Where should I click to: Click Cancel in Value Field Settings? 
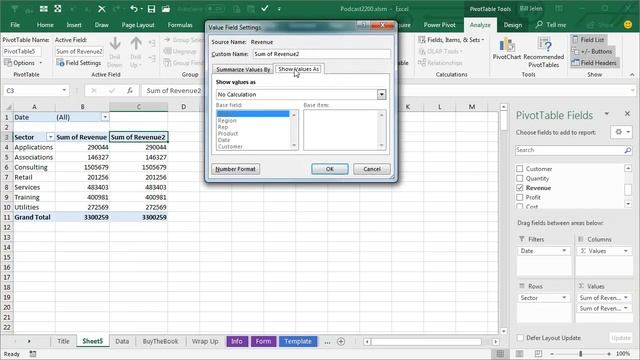pos(372,169)
